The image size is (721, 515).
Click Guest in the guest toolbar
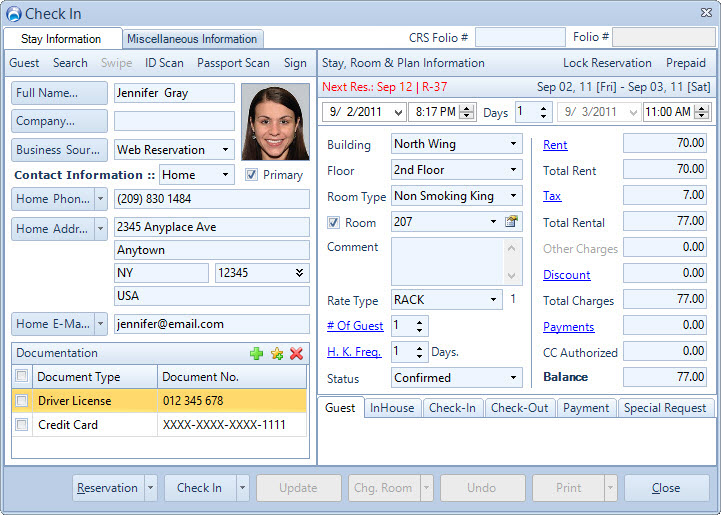(24, 63)
